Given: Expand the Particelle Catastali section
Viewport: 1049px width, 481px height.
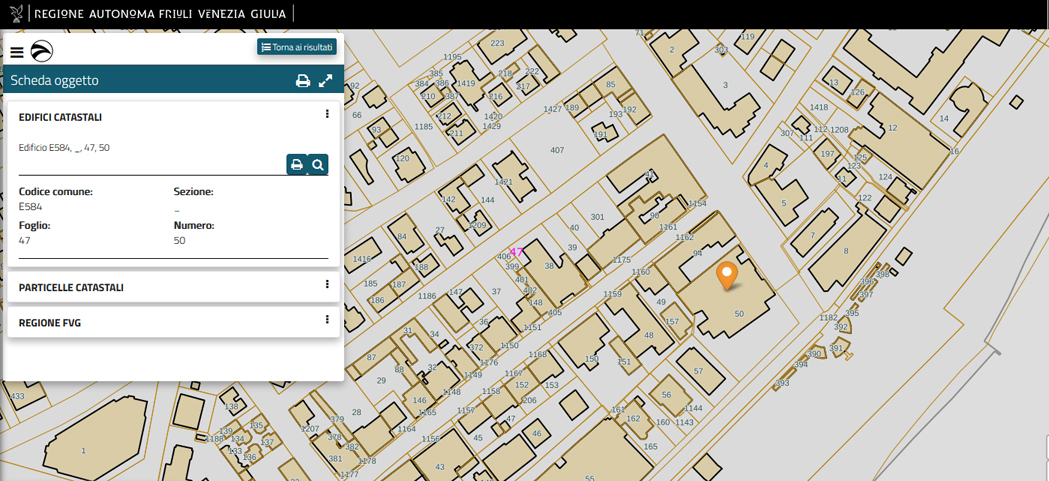Looking at the screenshot, I should point(71,287).
